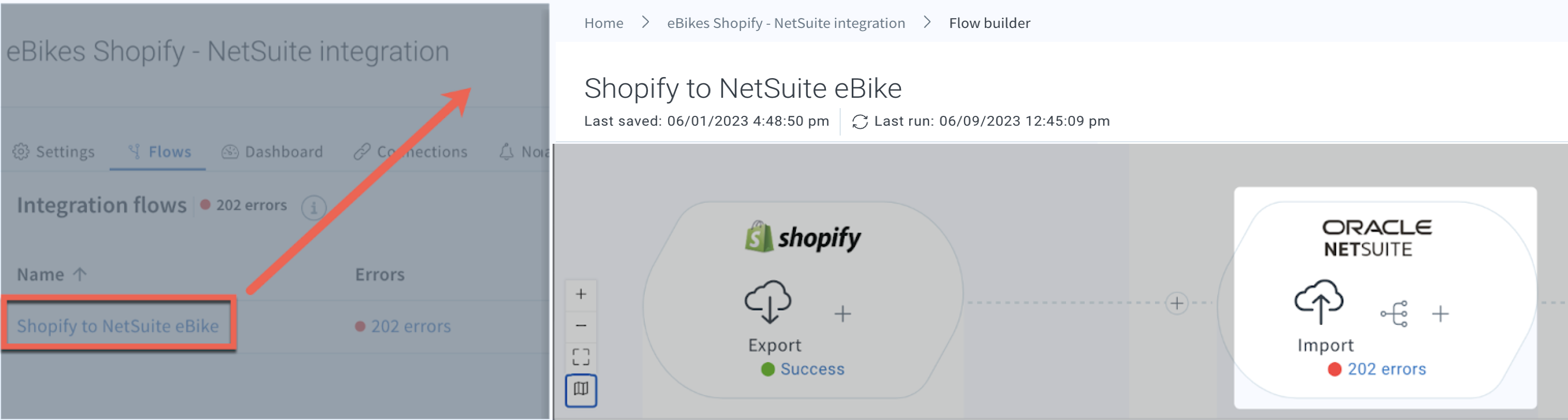The height and width of the screenshot is (420, 1568).
Task: Open the 202 errors link in Errors column
Action: 411,326
